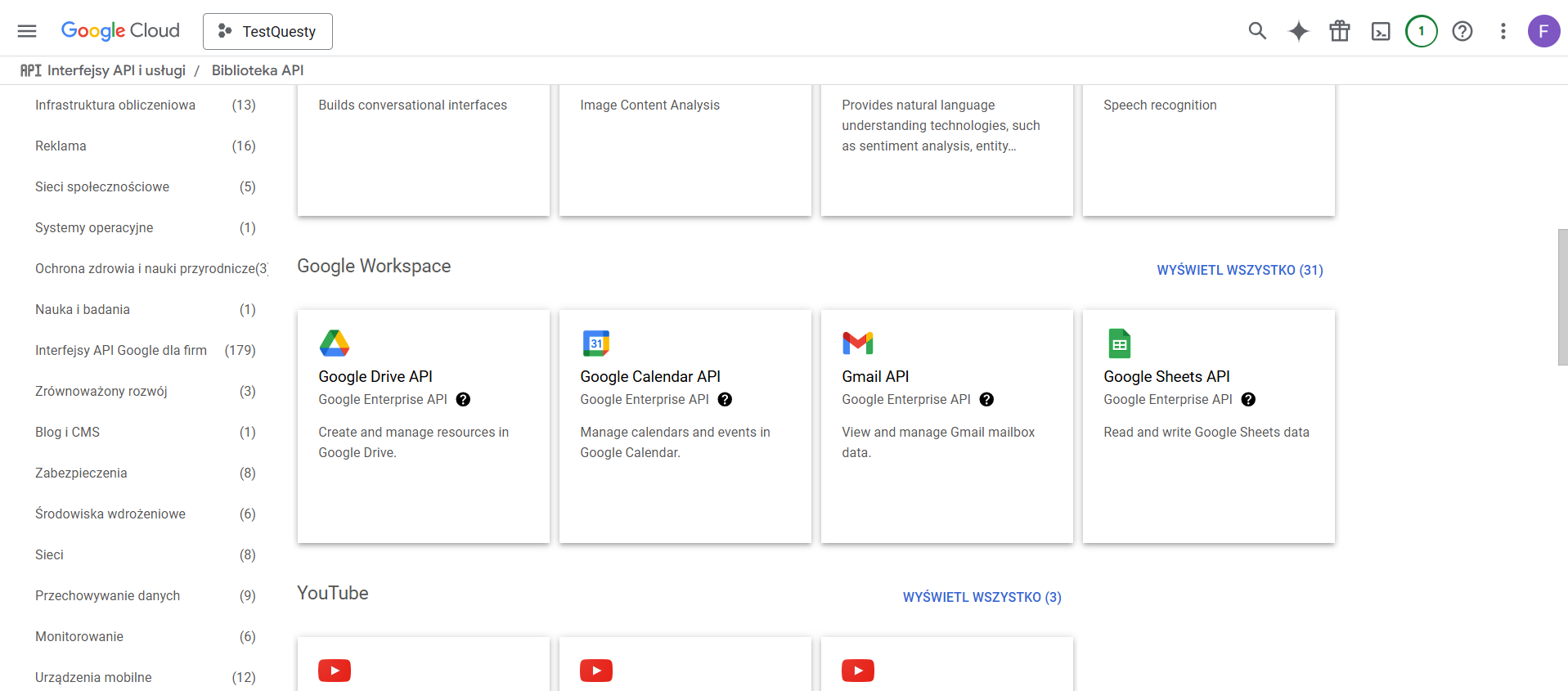Click the page vertical scrollbar thumb
Screen dimensions: 1568x691
pyautogui.click(x=1562, y=297)
